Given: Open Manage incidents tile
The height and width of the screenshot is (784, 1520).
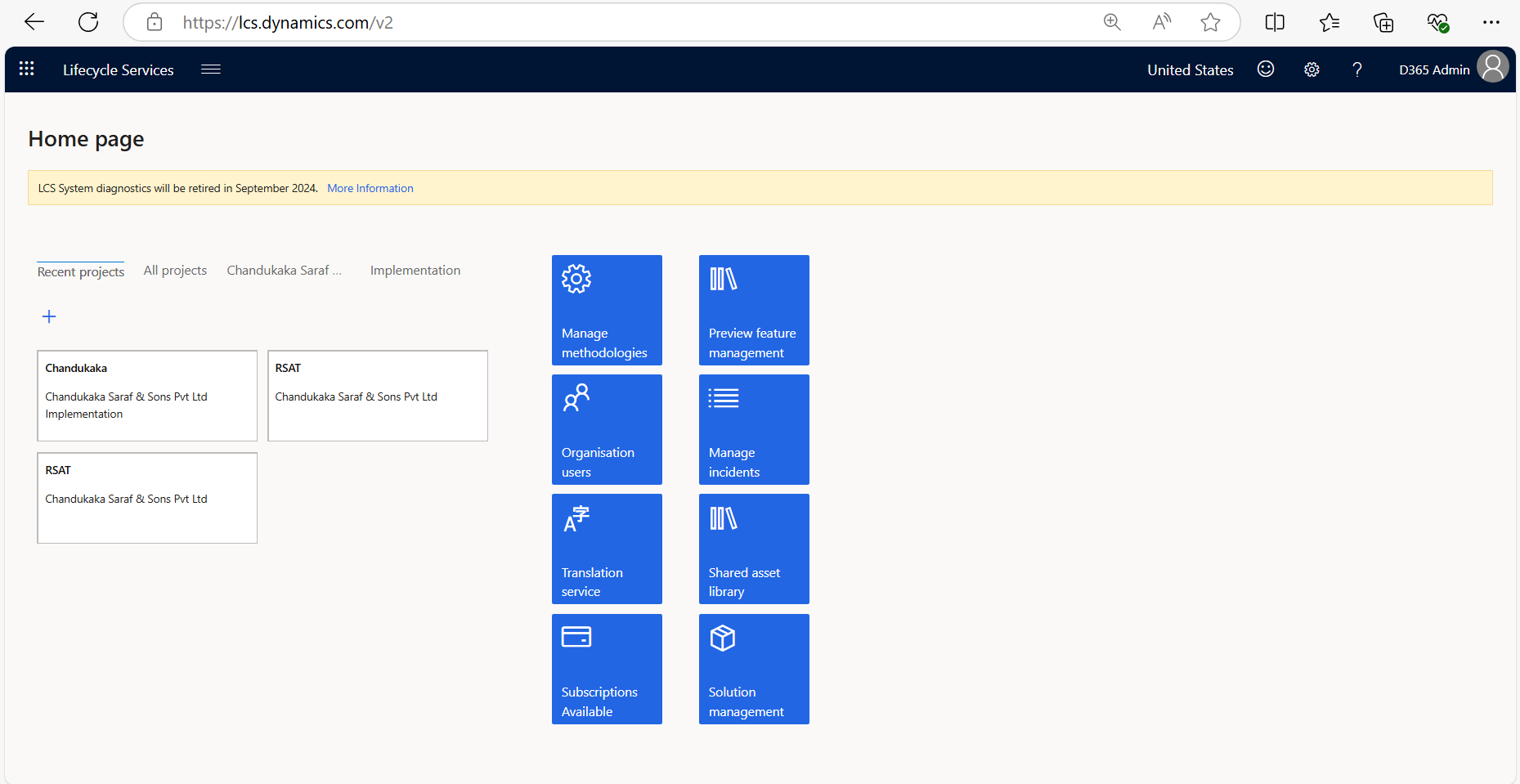Looking at the screenshot, I should point(754,429).
